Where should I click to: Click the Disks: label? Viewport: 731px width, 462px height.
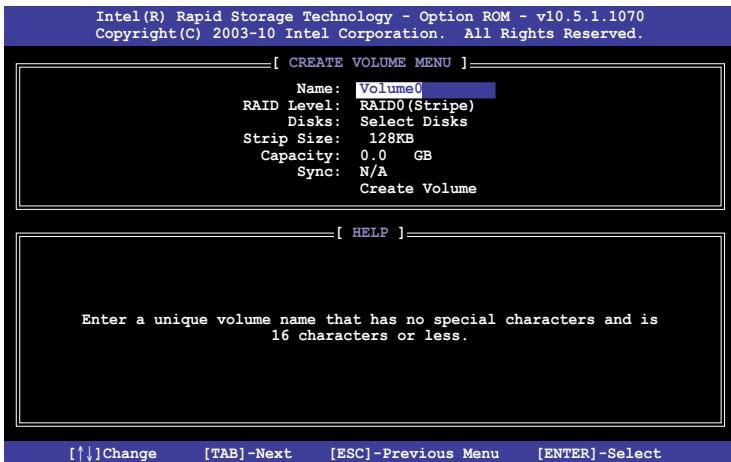(x=314, y=122)
